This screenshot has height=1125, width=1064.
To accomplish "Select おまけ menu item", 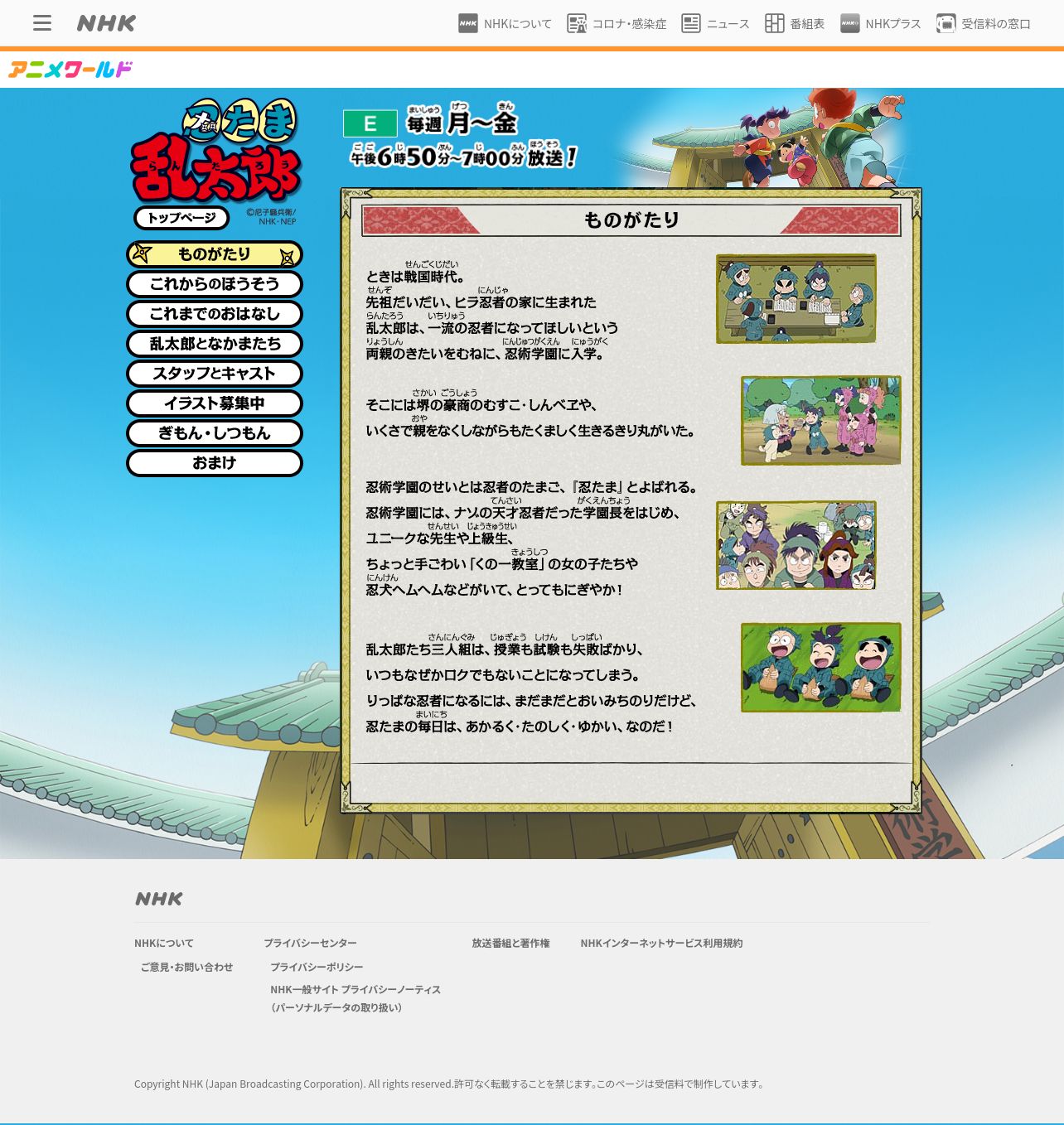I will click(x=215, y=463).
